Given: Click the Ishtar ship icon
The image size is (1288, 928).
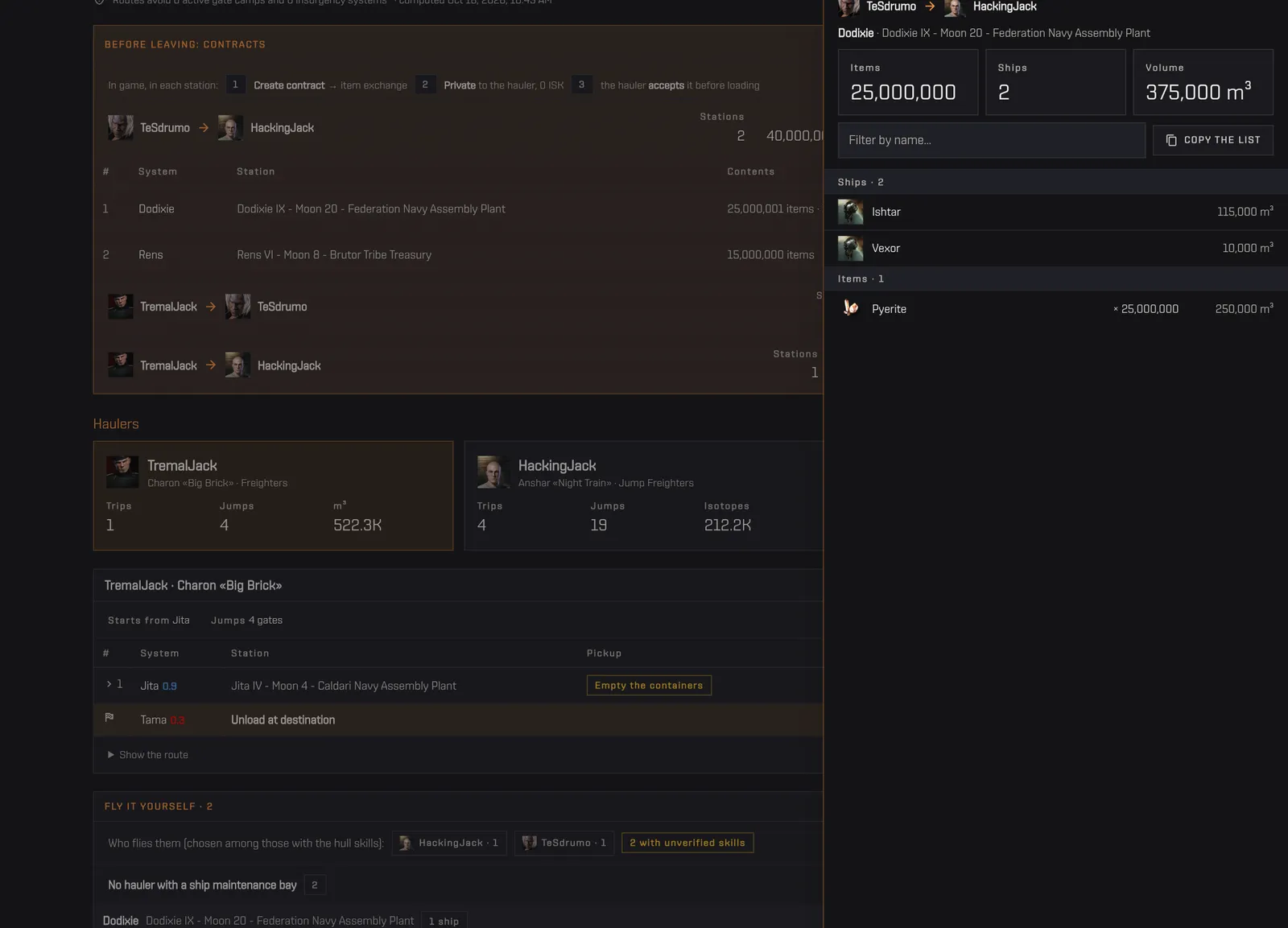Looking at the screenshot, I should pos(850,212).
